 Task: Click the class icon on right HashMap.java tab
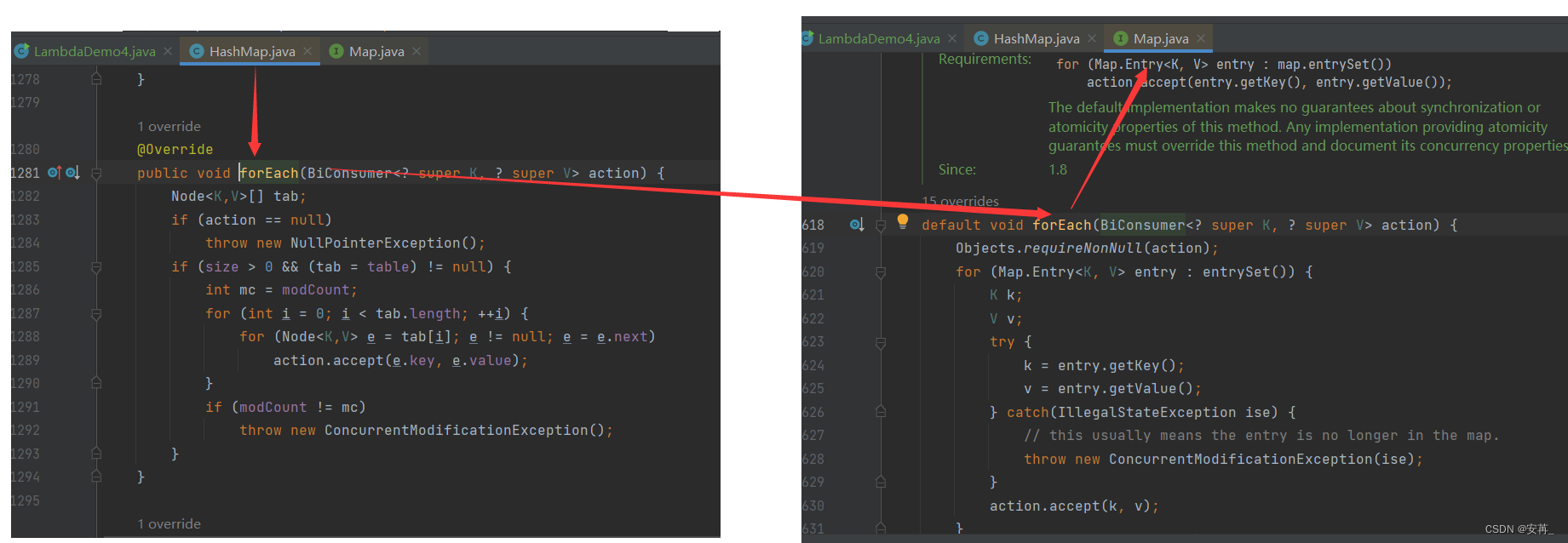point(981,38)
